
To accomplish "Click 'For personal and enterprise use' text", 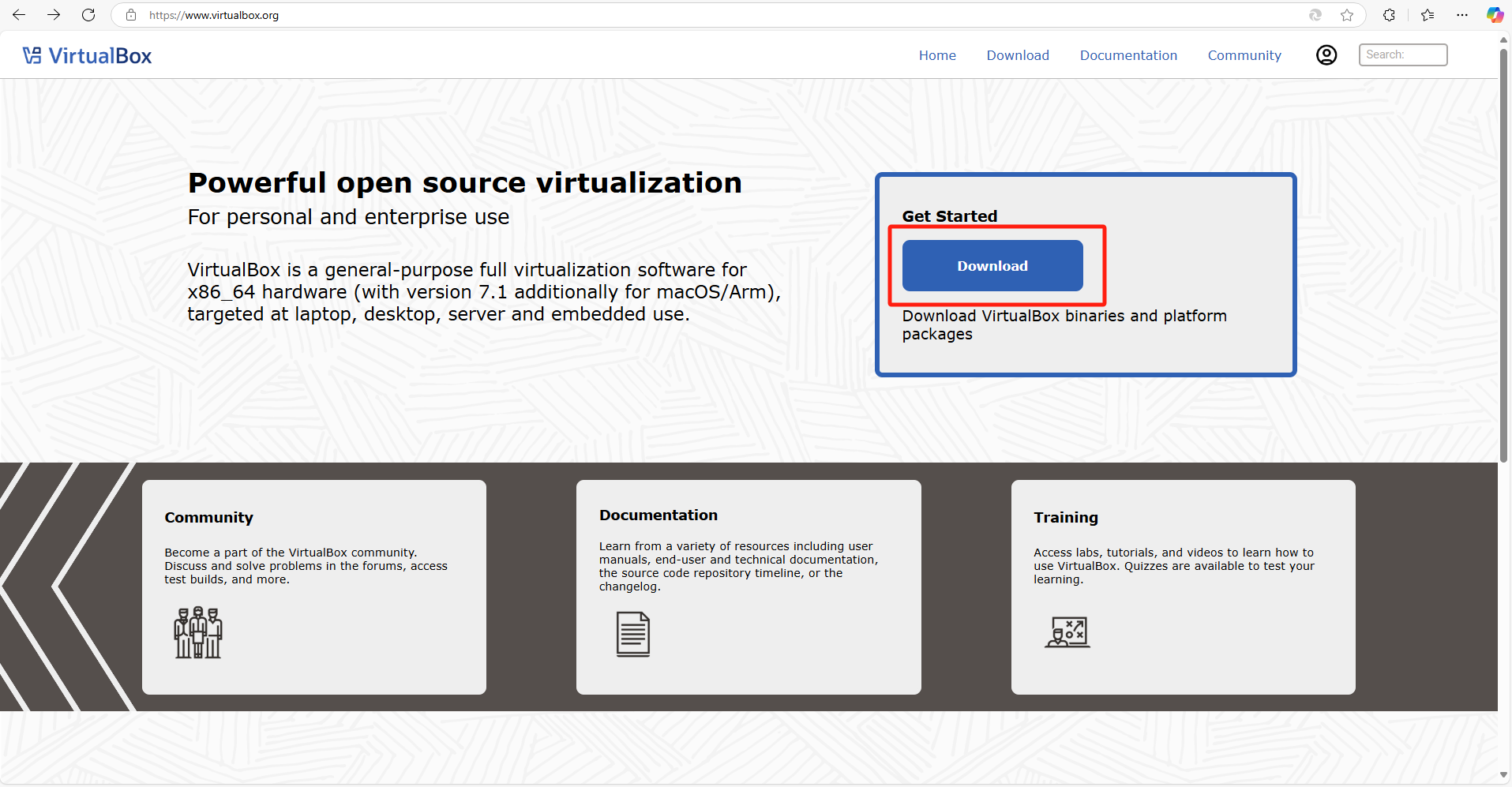I will point(348,217).
